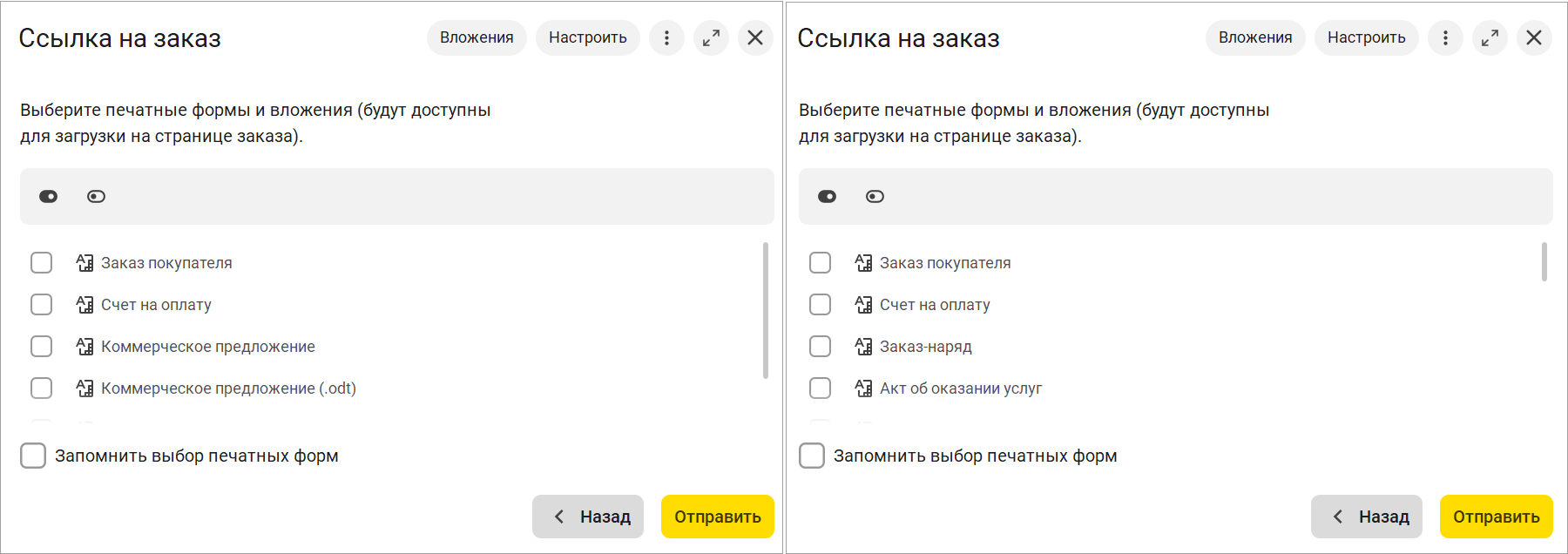1568x554 pixels.
Task: Open three-dot menu in left dialog
Action: 666,38
